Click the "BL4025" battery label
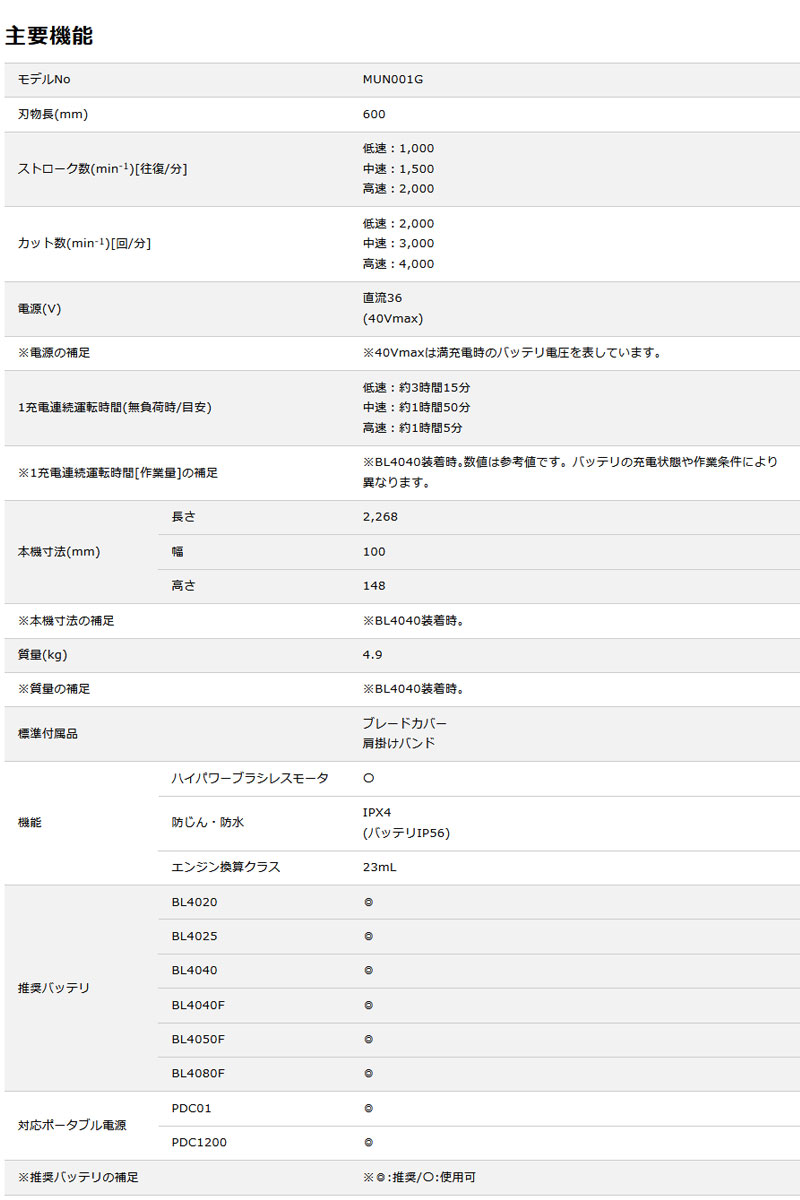 pyautogui.click(x=195, y=936)
